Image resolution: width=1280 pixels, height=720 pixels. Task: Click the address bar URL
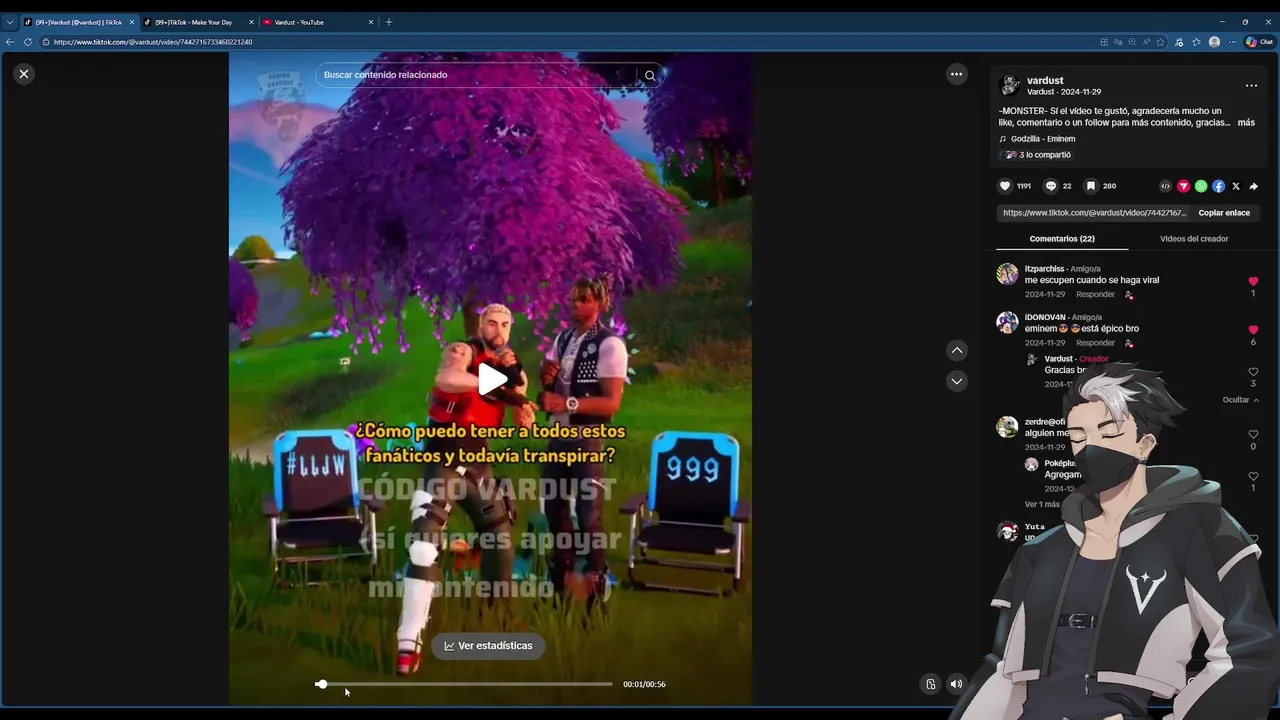pyautogui.click(x=152, y=42)
